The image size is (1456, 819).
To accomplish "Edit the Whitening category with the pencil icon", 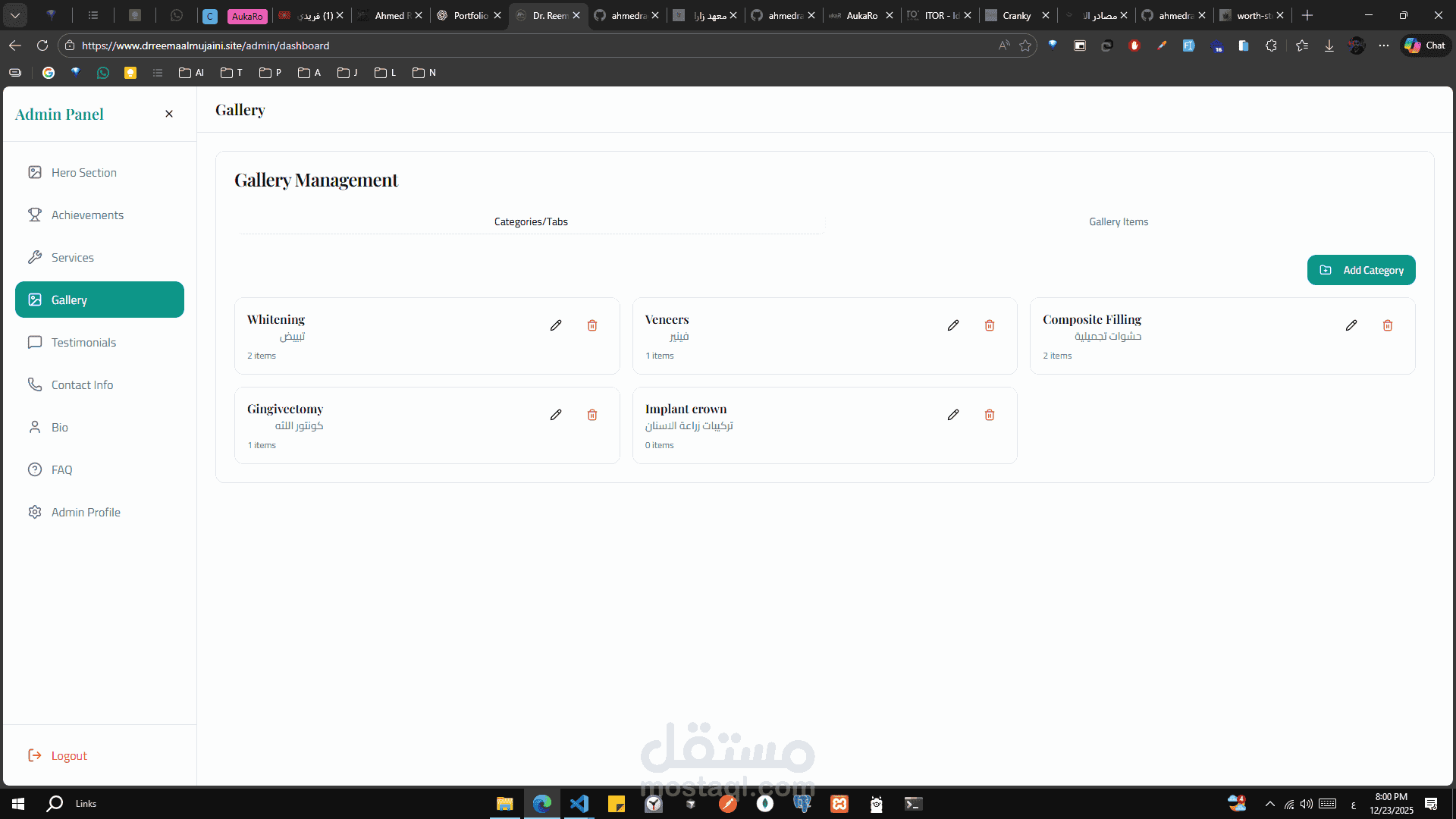I will click(x=556, y=325).
